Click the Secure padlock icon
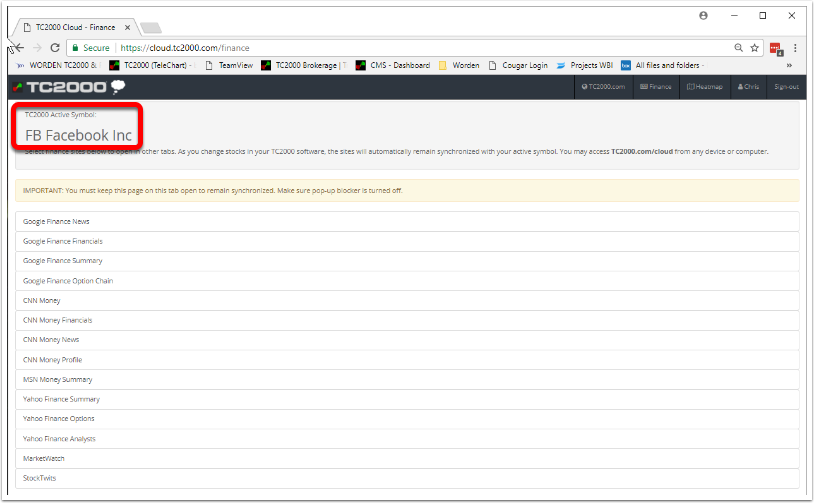This screenshot has width=814, height=503. (75, 48)
